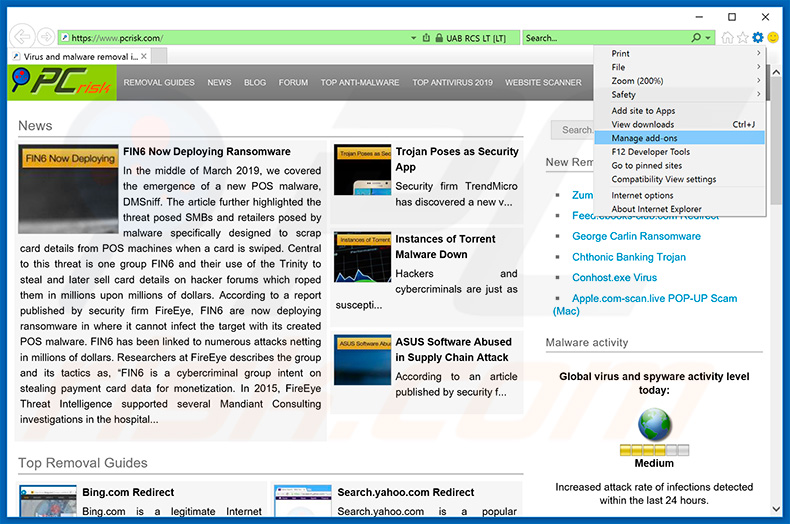790x524 pixels.
Task: Click the scrollbar down arrow
Action: coord(776,509)
